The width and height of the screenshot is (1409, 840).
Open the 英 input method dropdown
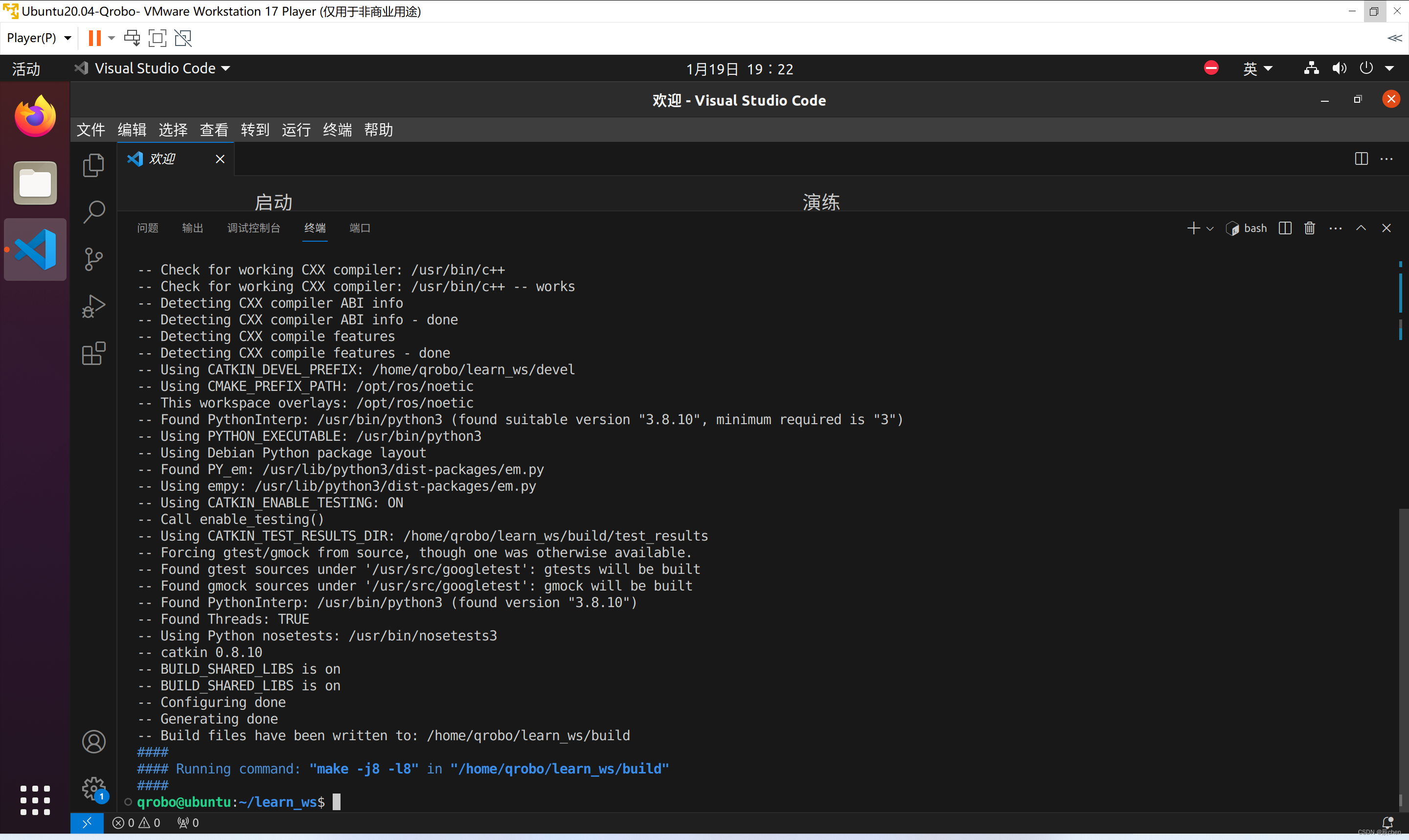coord(1257,68)
